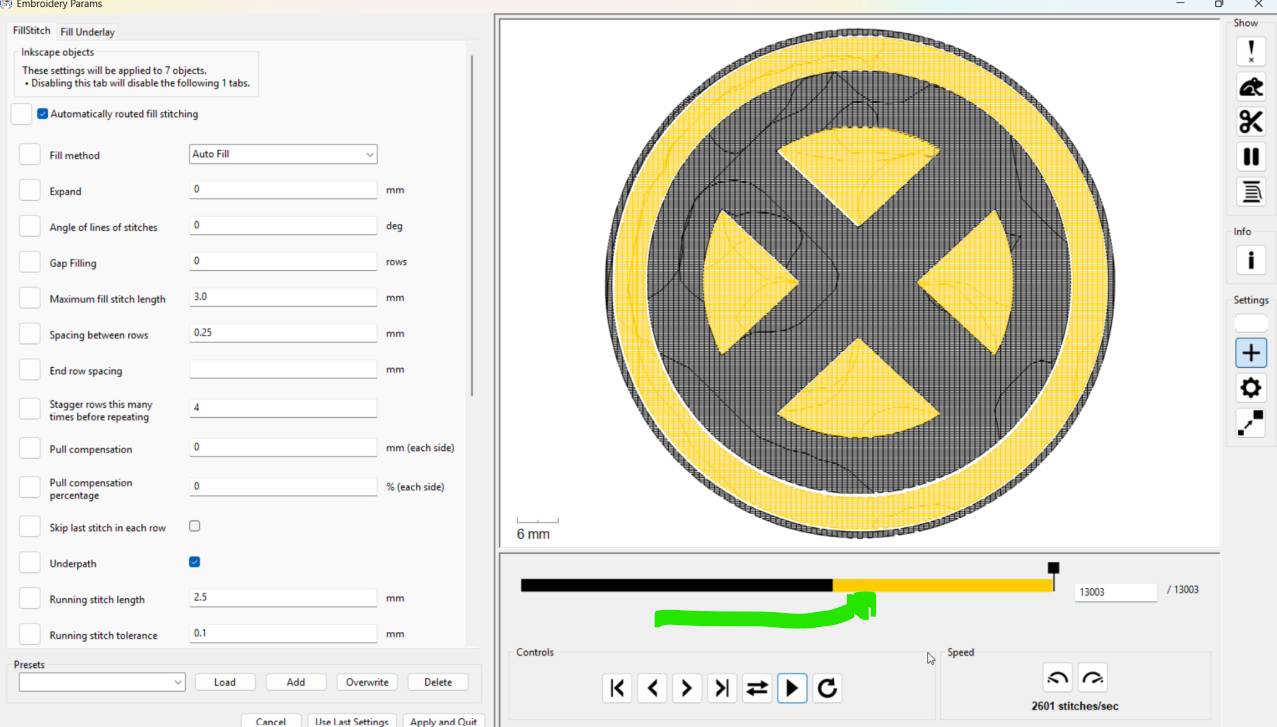Click the detach simulator window icon
This screenshot has height=727, width=1277.
[1250, 423]
